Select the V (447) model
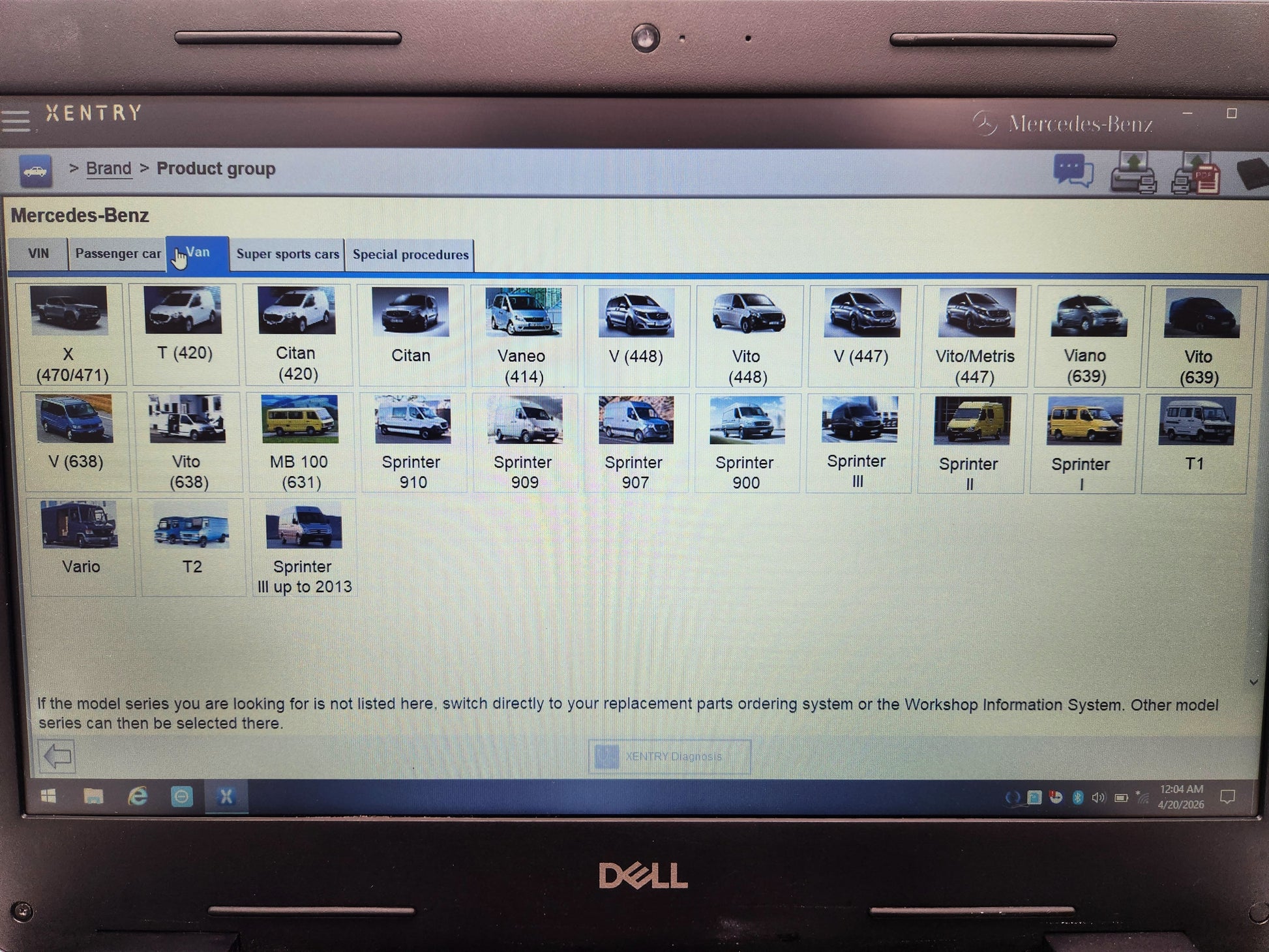Viewport: 1269px width, 952px height. pos(861,336)
